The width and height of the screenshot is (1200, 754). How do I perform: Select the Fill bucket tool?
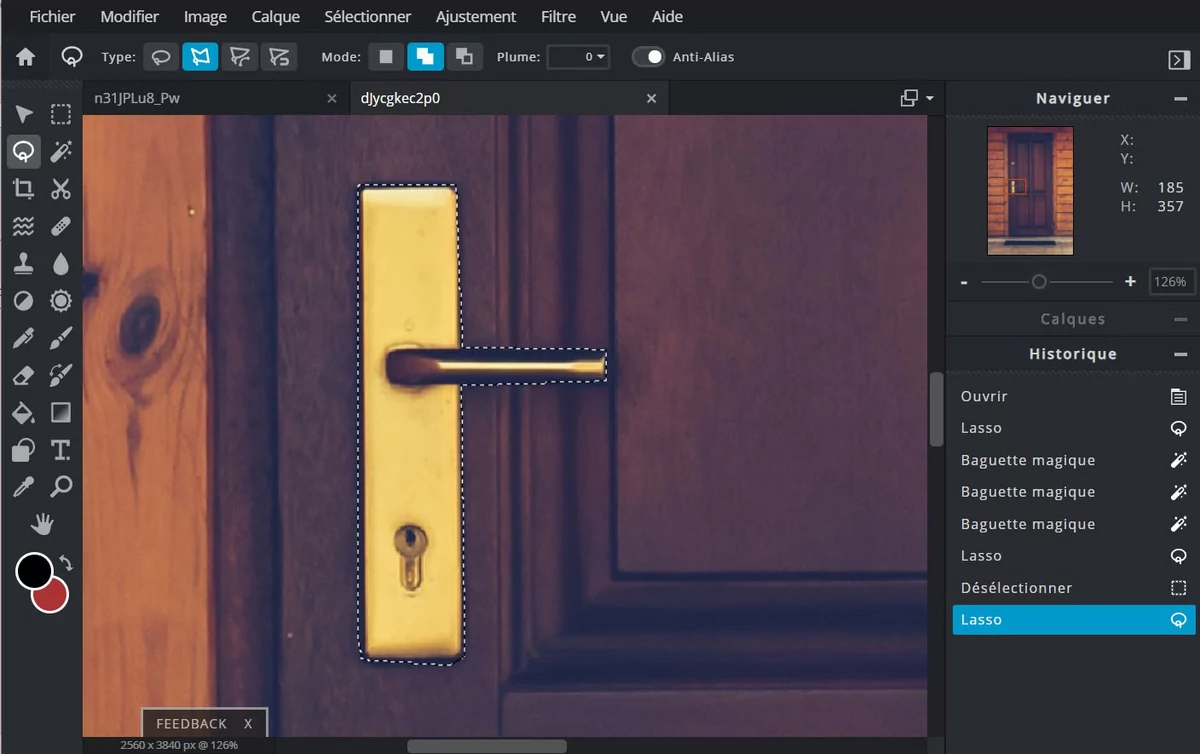point(24,412)
